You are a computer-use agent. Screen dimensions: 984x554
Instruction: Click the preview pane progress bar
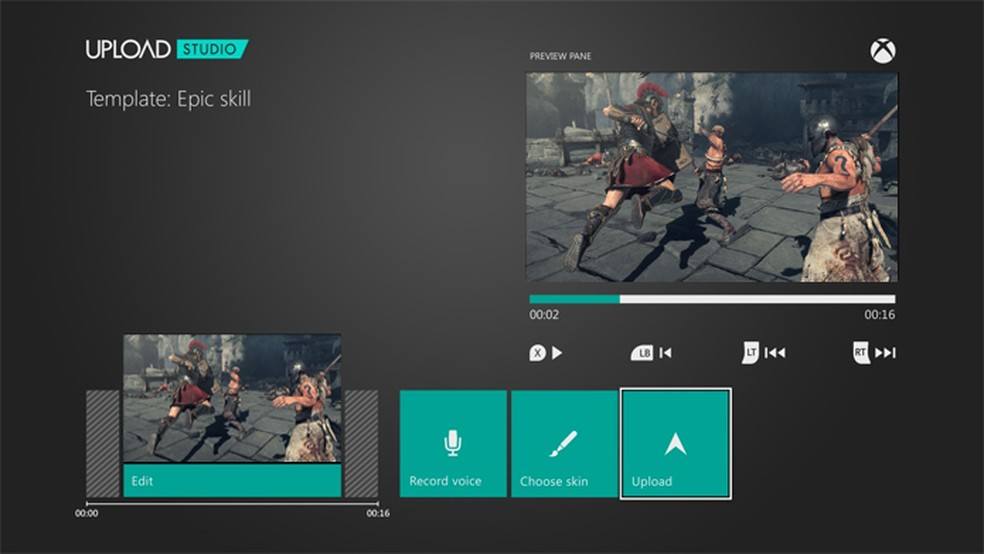pyautogui.click(x=712, y=299)
